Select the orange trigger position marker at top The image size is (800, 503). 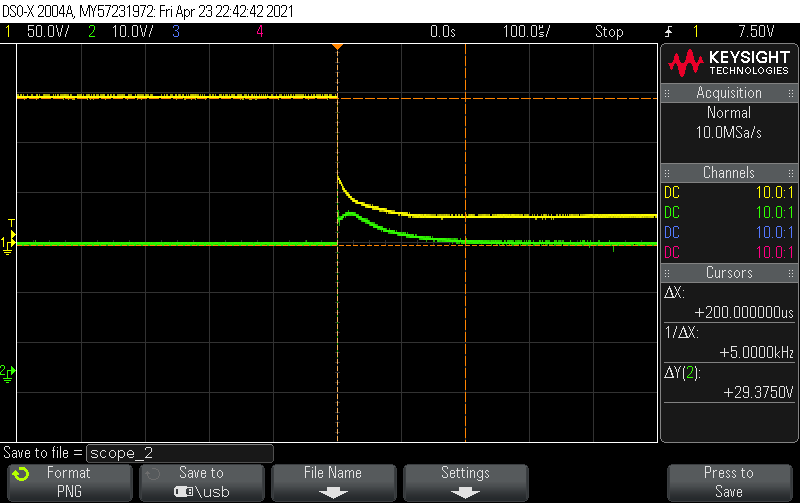tap(337, 47)
